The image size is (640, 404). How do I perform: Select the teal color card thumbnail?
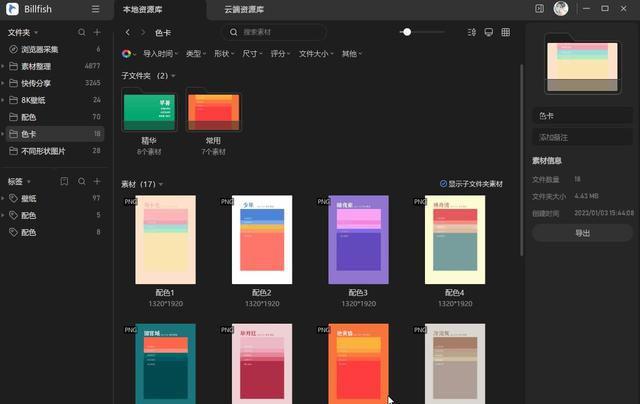coord(165,364)
